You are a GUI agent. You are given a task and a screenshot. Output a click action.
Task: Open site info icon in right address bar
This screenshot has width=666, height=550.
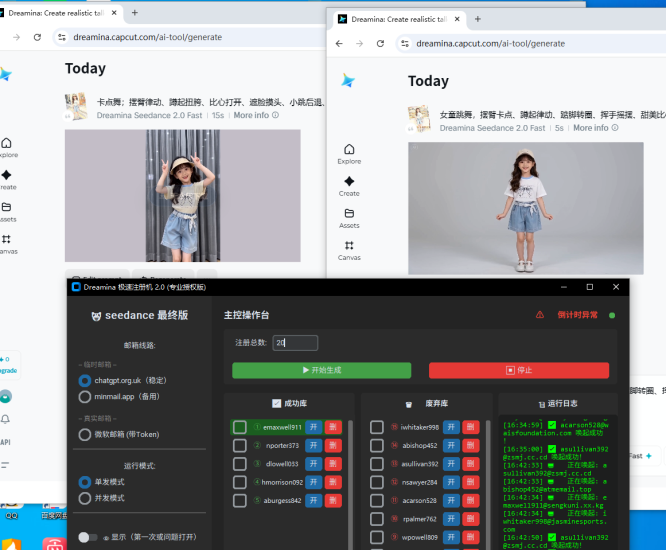coord(405,43)
